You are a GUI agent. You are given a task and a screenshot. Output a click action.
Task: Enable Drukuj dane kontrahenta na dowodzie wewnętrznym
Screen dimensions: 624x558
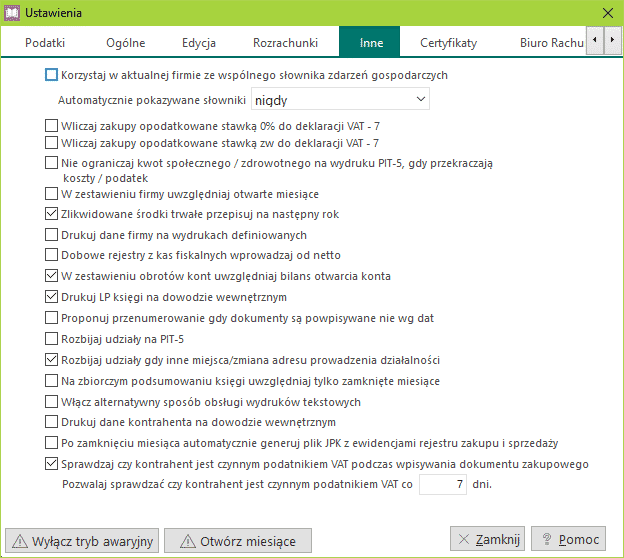(51, 422)
